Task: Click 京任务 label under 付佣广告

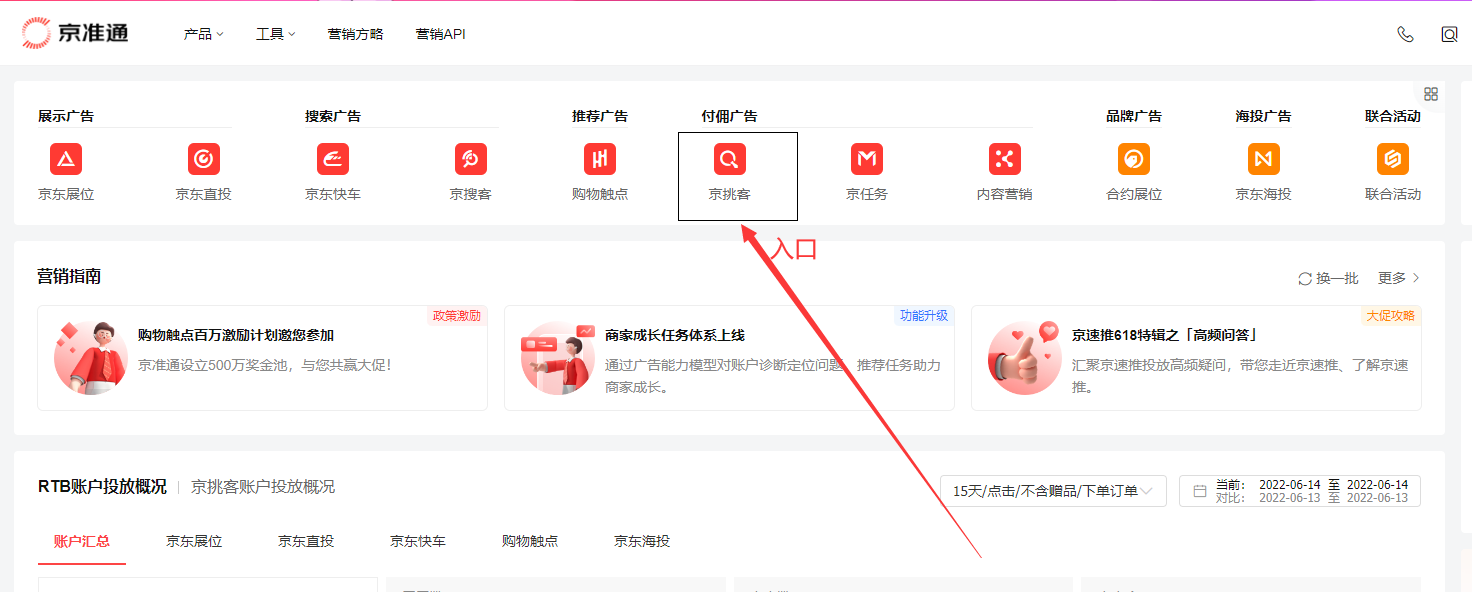Action: point(867,194)
